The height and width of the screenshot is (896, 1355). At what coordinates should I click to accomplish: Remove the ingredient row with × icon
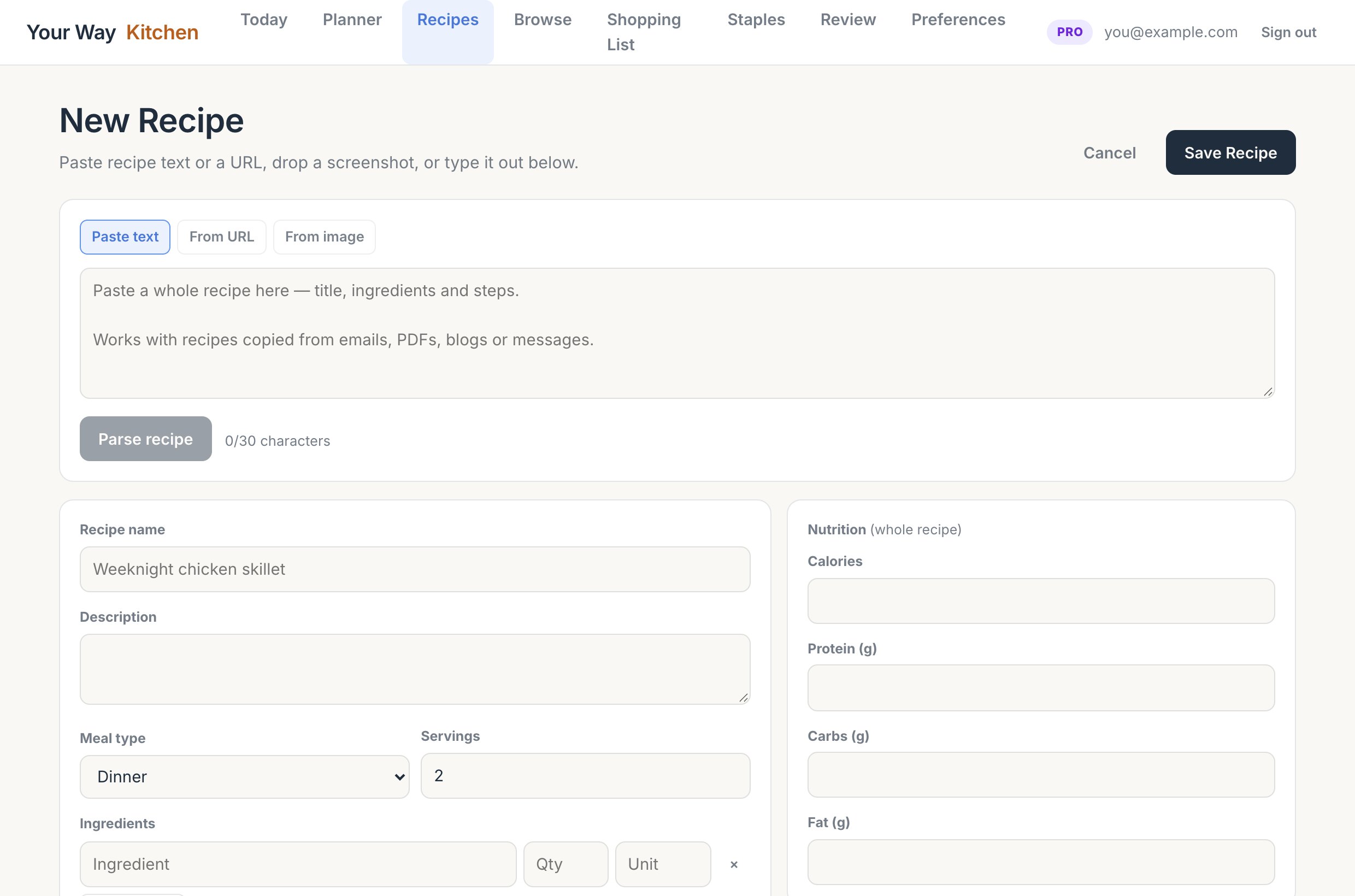[x=734, y=864]
